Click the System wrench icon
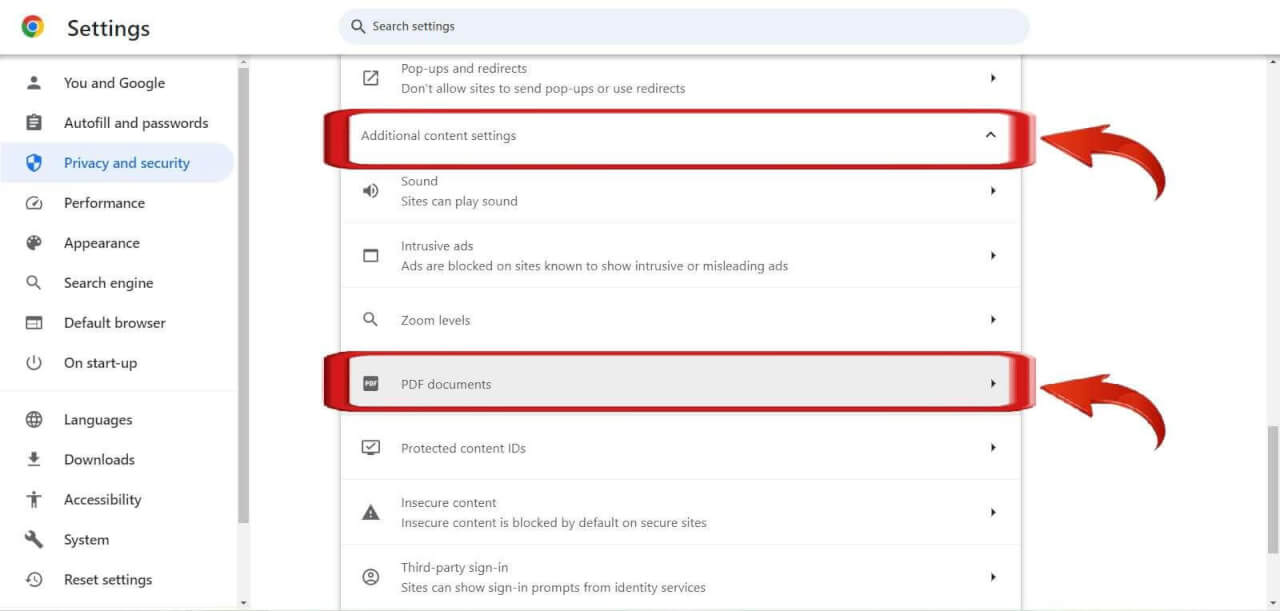The height and width of the screenshot is (611, 1280). 34,540
